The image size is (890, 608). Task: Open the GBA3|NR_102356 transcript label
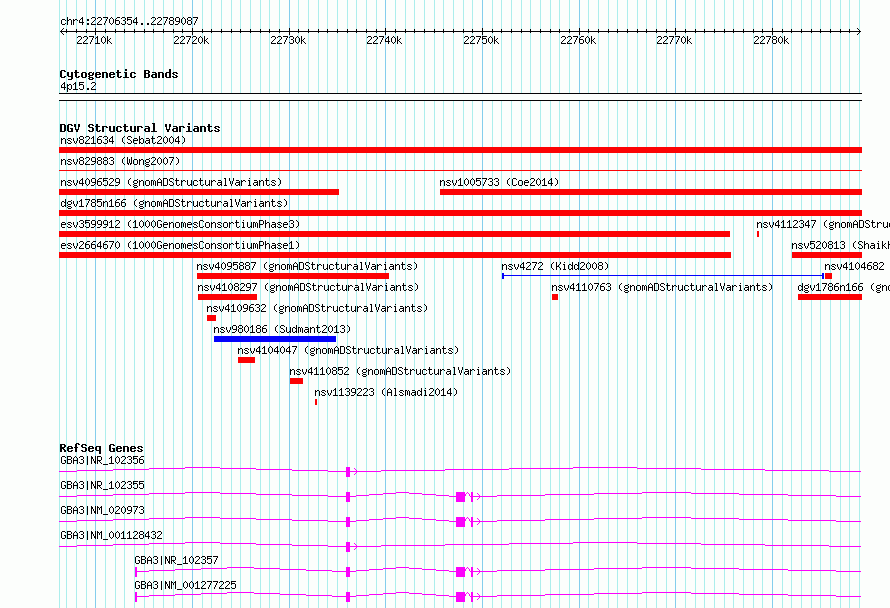tap(102, 460)
